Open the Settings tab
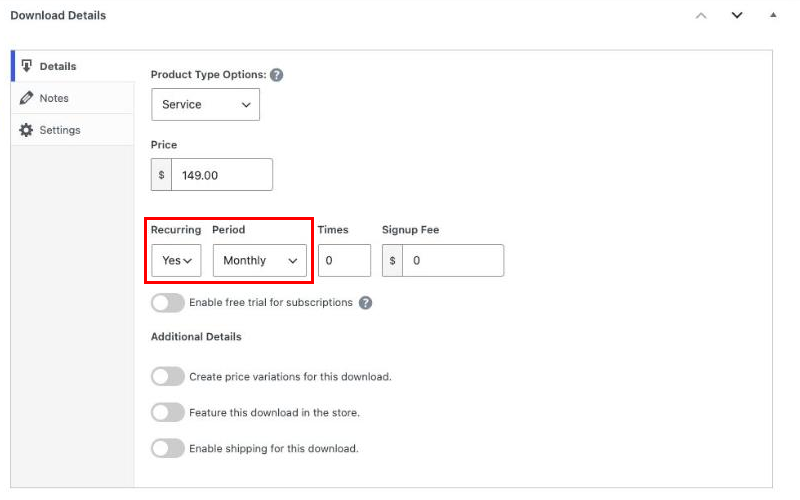The image size is (800, 500). pyautogui.click(x=73, y=130)
